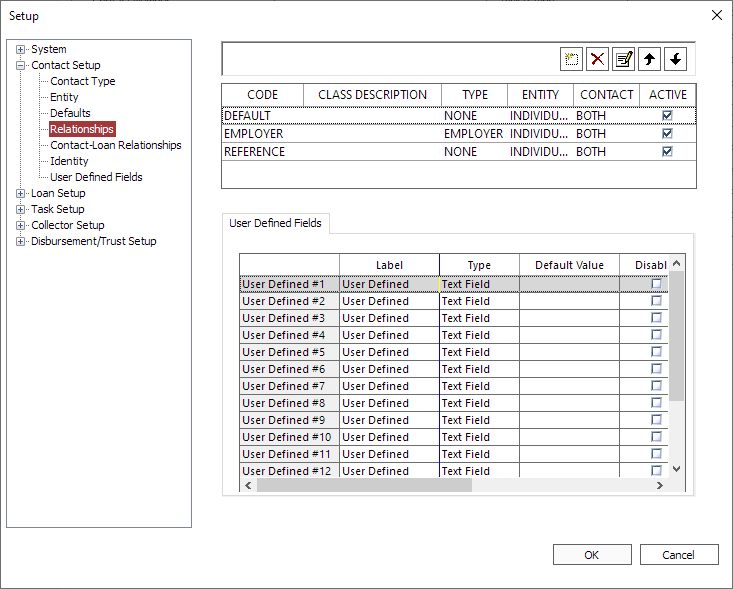
Task: Click the horizontal scrollbar left arrow
Action: pos(248,485)
